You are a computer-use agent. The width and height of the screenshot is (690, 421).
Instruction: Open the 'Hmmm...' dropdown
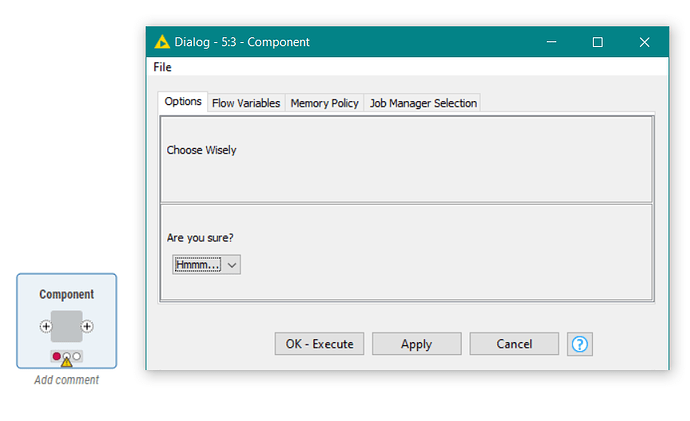click(x=207, y=265)
